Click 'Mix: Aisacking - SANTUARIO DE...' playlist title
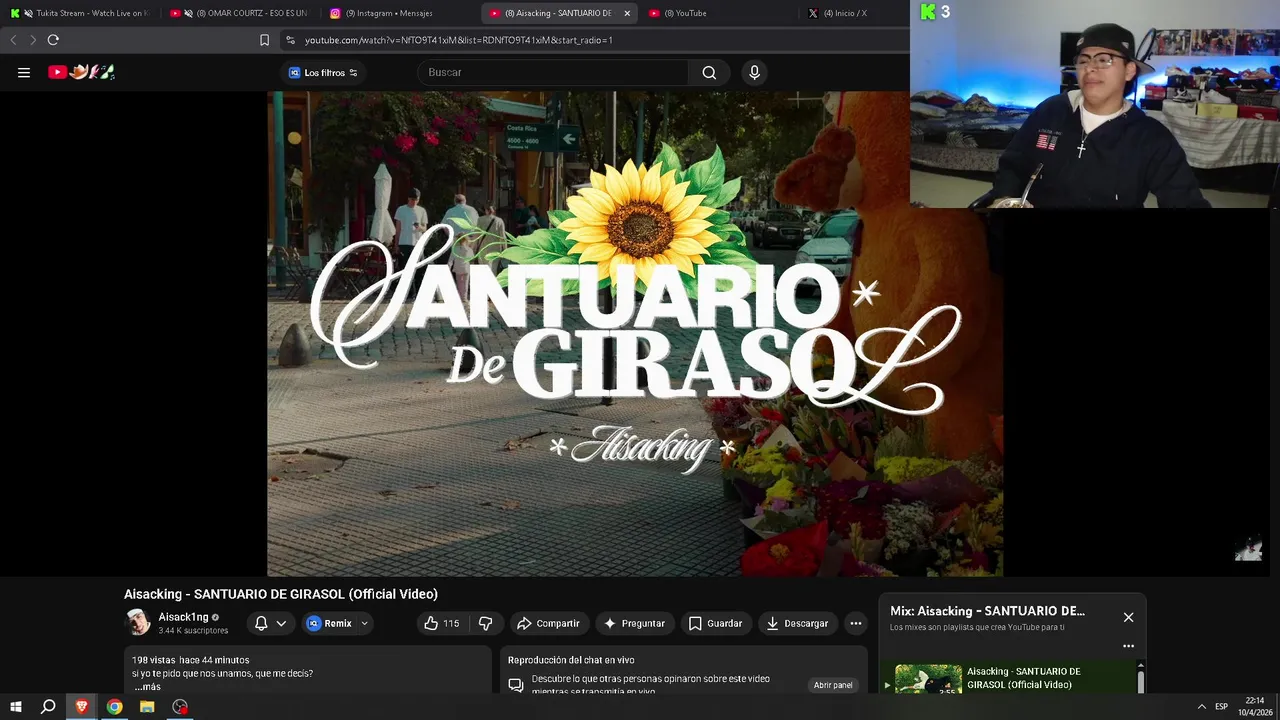Viewport: 1280px width, 720px height. click(x=987, y=611)
